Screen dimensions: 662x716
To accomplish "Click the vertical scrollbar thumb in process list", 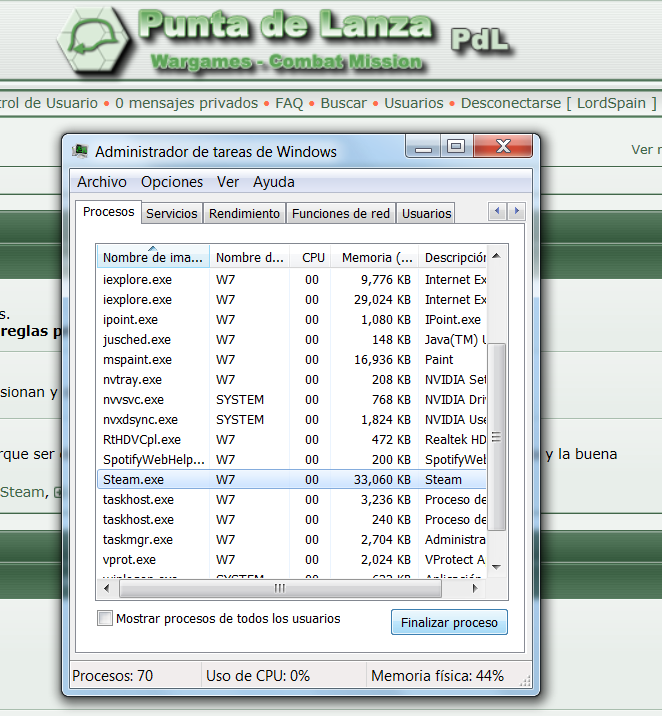I will tap(497, 437).
